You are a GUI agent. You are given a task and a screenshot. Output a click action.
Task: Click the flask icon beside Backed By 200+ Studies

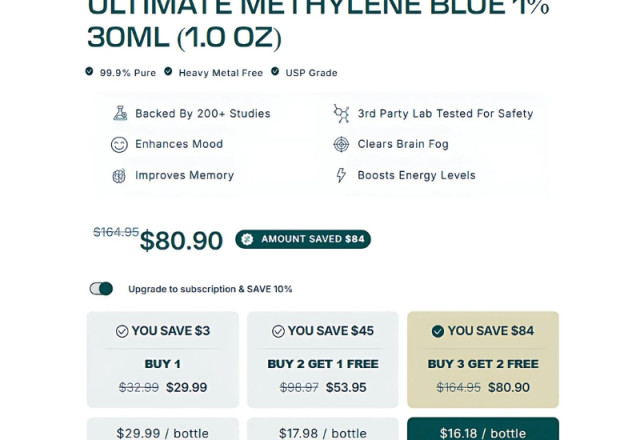coord(120,114)
